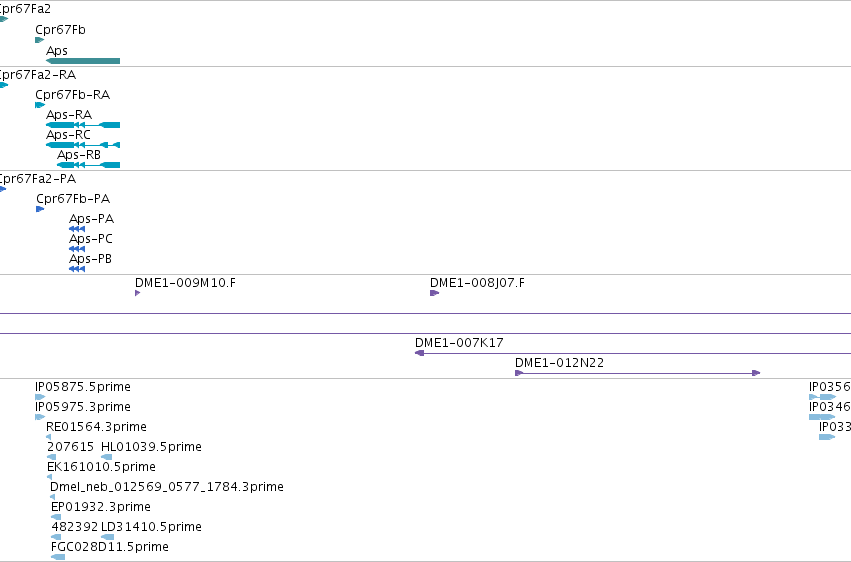Select the Aps-PB protein arrows
Screen dimensions: 851x562
[x=77, y=269]
